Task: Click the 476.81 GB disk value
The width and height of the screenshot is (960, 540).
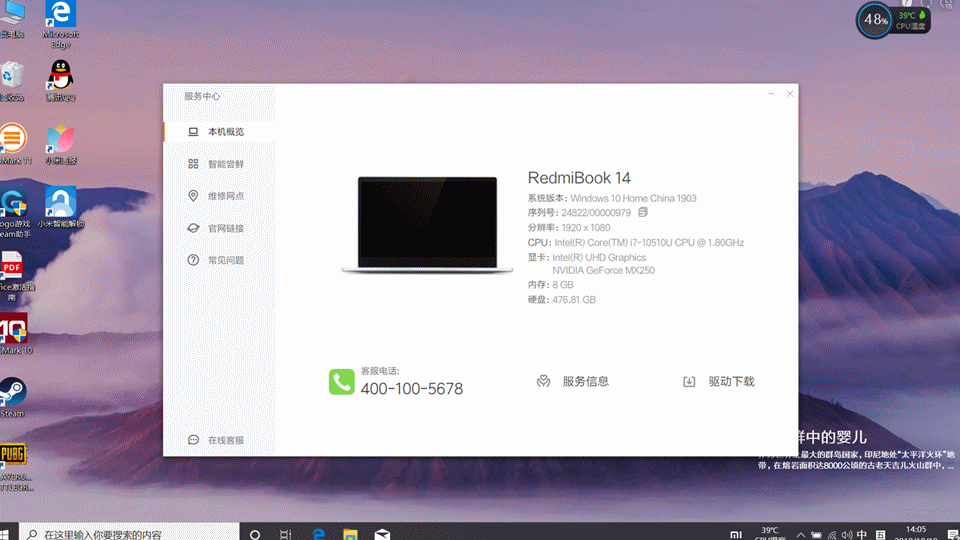Action: (574, 299)
